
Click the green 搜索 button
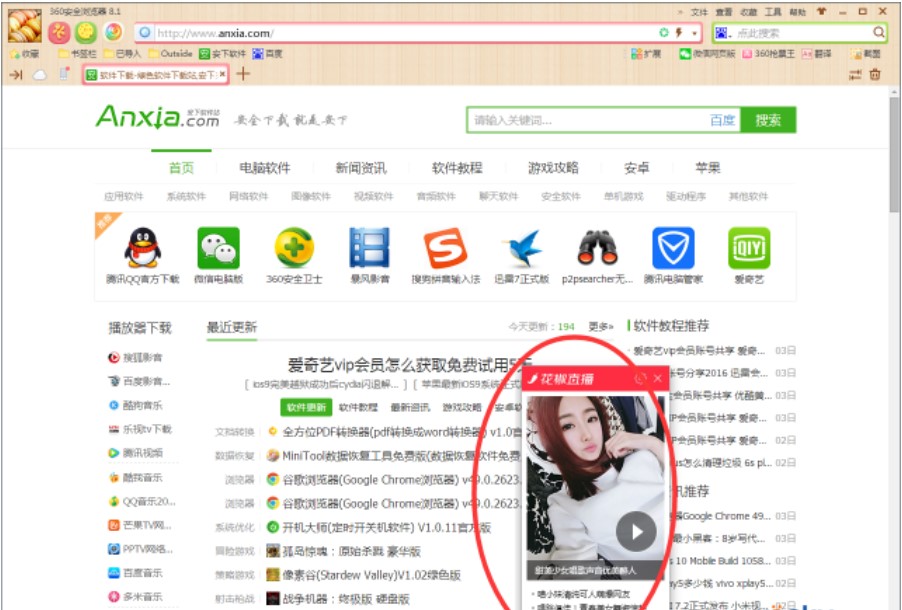pyautogui.click(x=768, y=120)
